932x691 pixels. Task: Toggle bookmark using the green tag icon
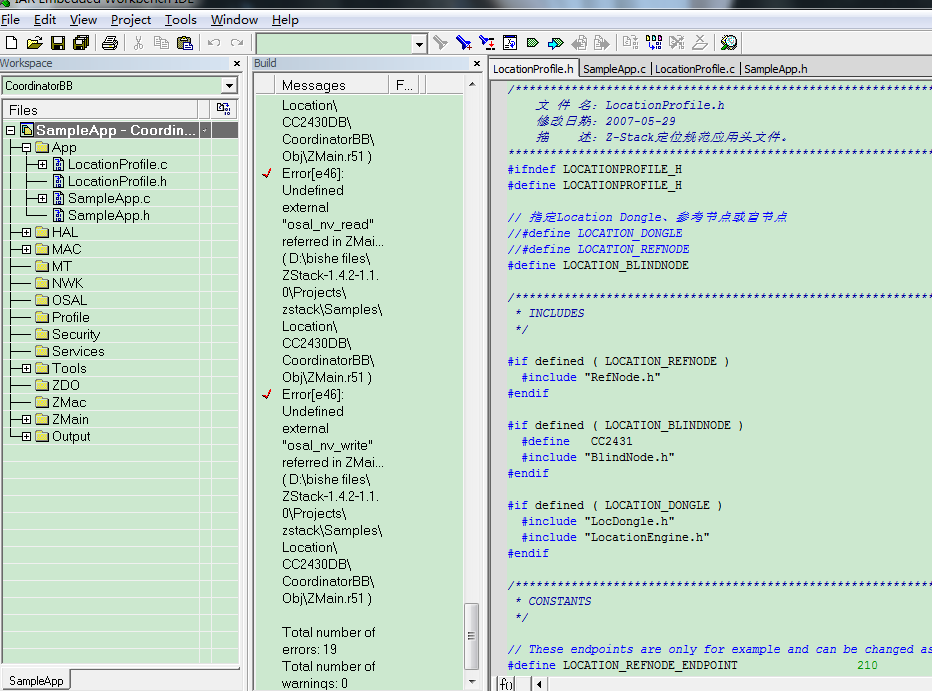[532, 43]
